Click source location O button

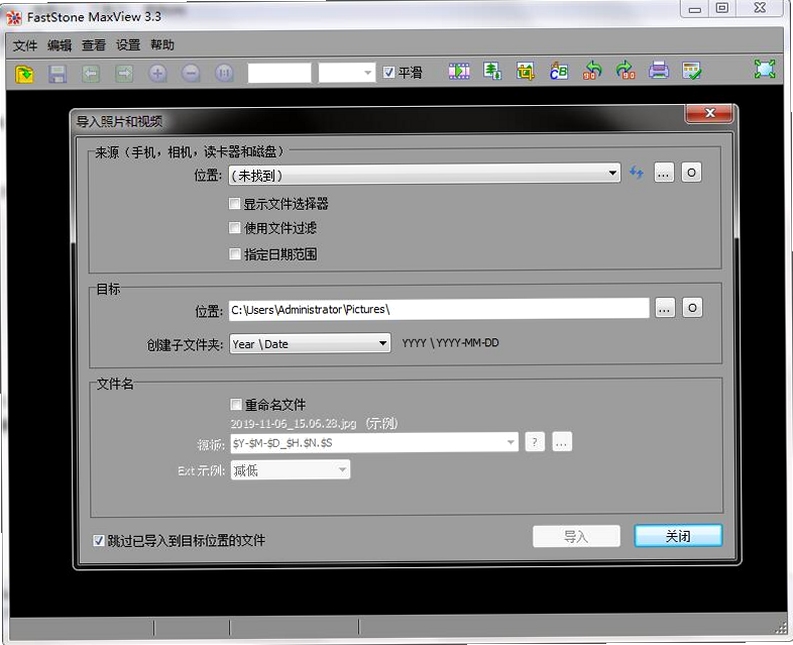[x=691, y=173]
